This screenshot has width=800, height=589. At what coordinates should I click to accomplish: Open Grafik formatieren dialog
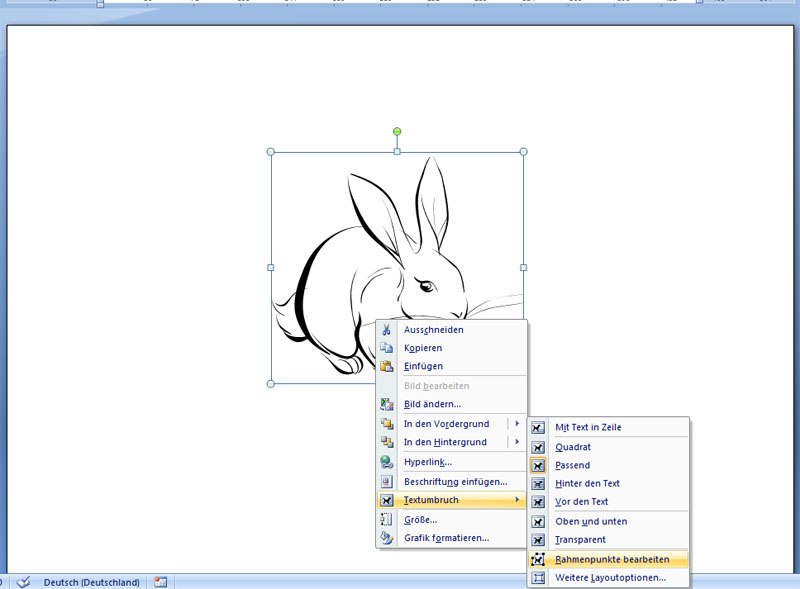446,538
